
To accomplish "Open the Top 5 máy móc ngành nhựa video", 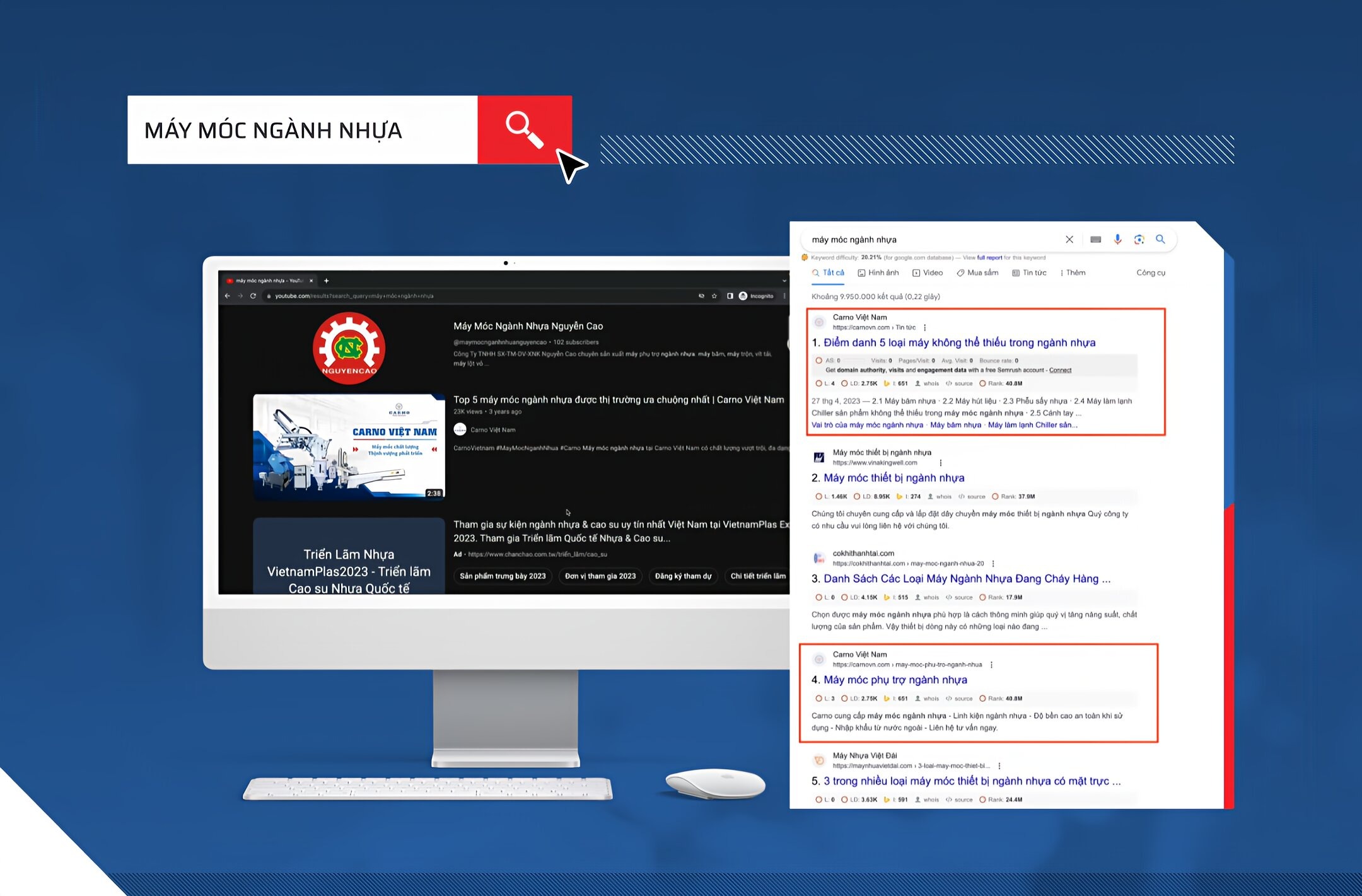I will click(619, 400).
